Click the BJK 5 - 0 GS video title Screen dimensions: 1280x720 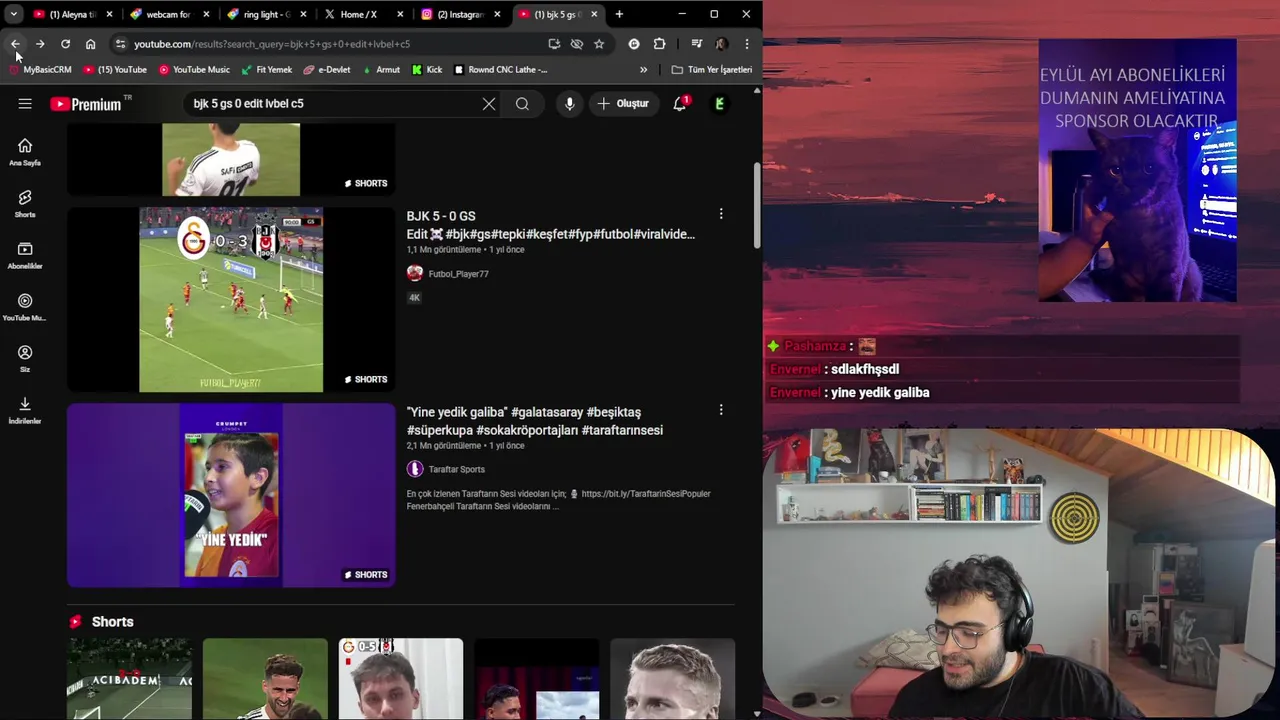point(550,225)
